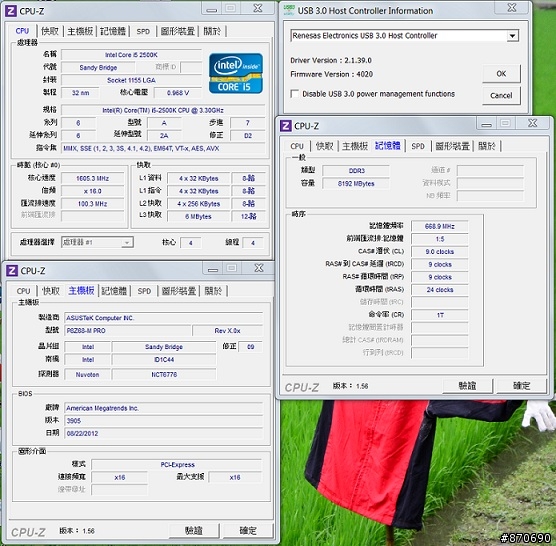
Task: Open 關於 tab in top-left CPU-Z window
Action: (x=212, y=31)
